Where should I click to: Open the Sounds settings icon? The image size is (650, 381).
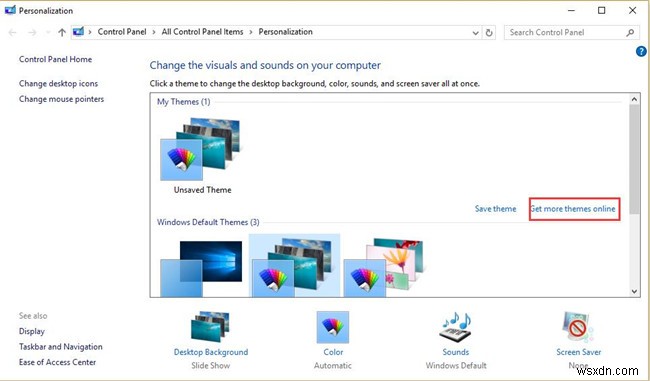[455, 326]
